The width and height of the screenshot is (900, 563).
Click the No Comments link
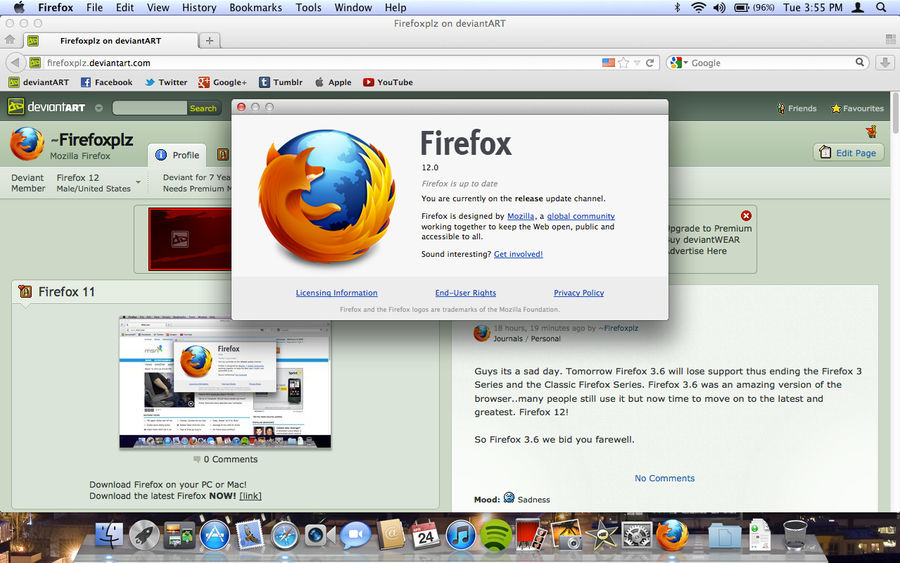(x=665, y=478)
